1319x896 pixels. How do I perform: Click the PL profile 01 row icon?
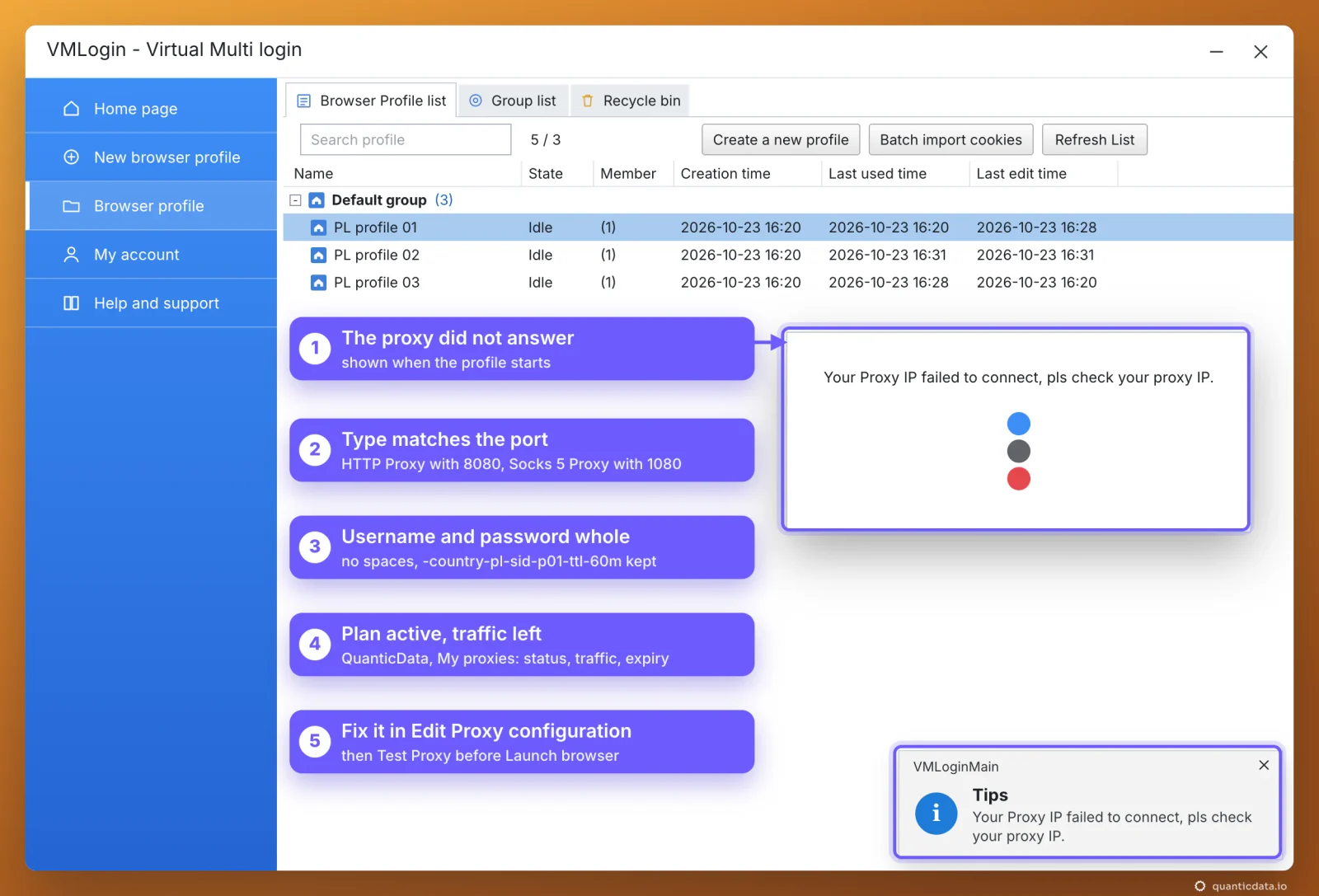point(318,228)
